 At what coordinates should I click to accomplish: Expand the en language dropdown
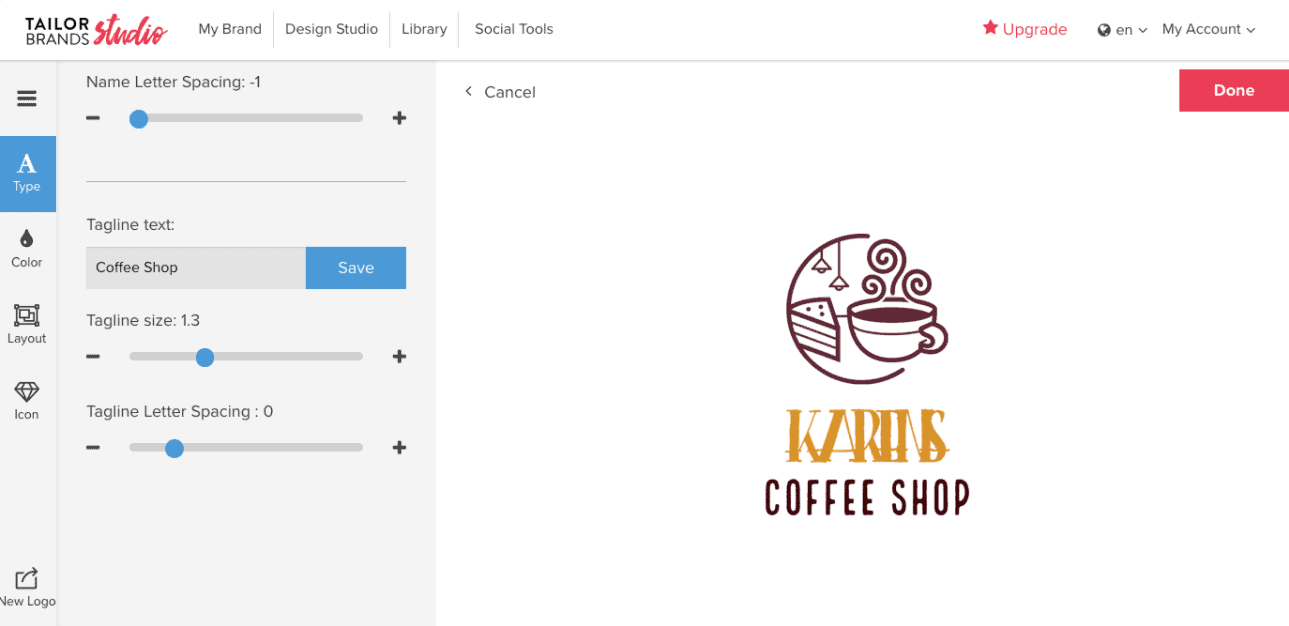(1122, 30)
